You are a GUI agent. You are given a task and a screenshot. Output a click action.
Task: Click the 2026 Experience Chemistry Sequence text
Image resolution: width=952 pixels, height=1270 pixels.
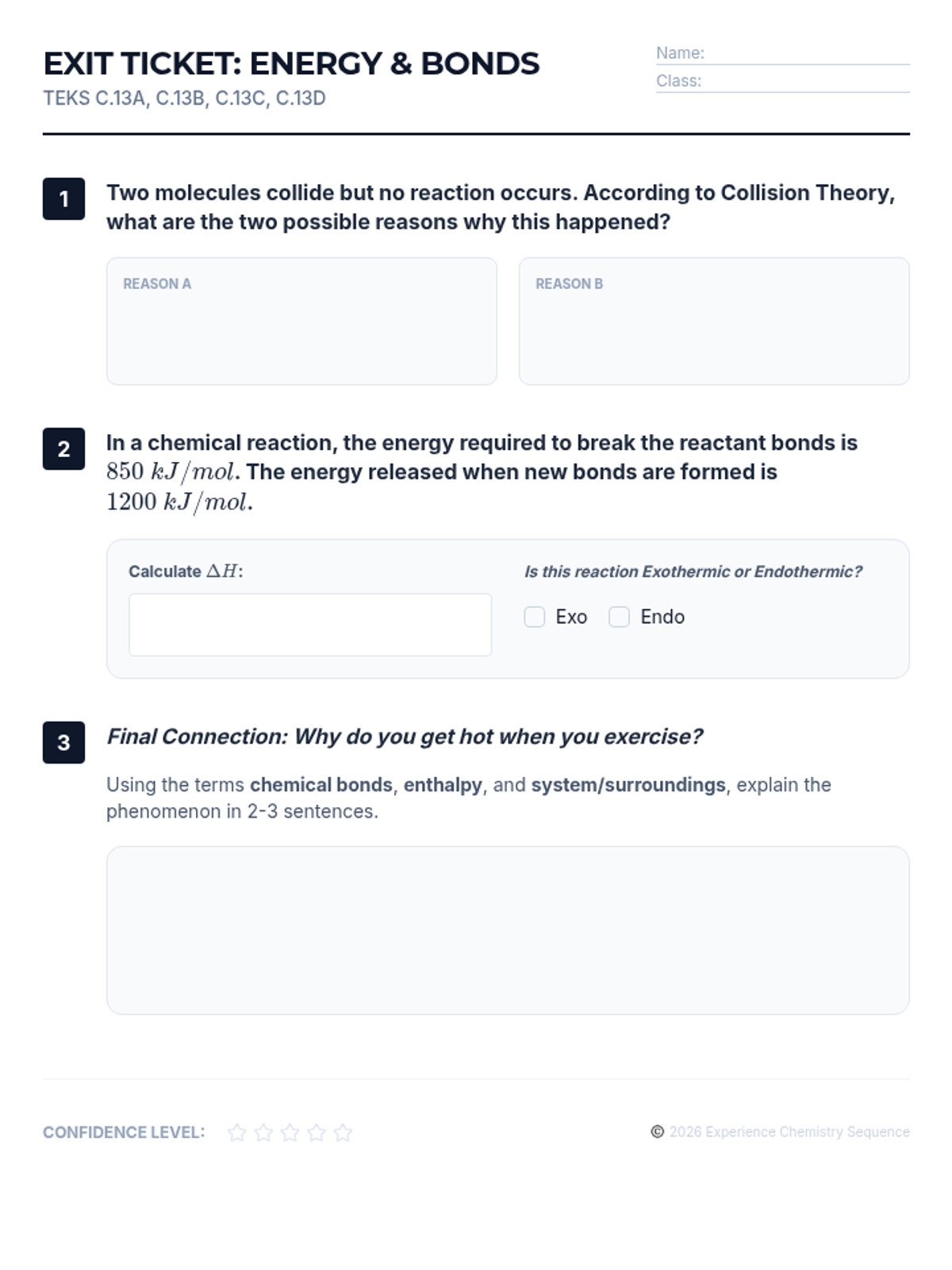789,1132
